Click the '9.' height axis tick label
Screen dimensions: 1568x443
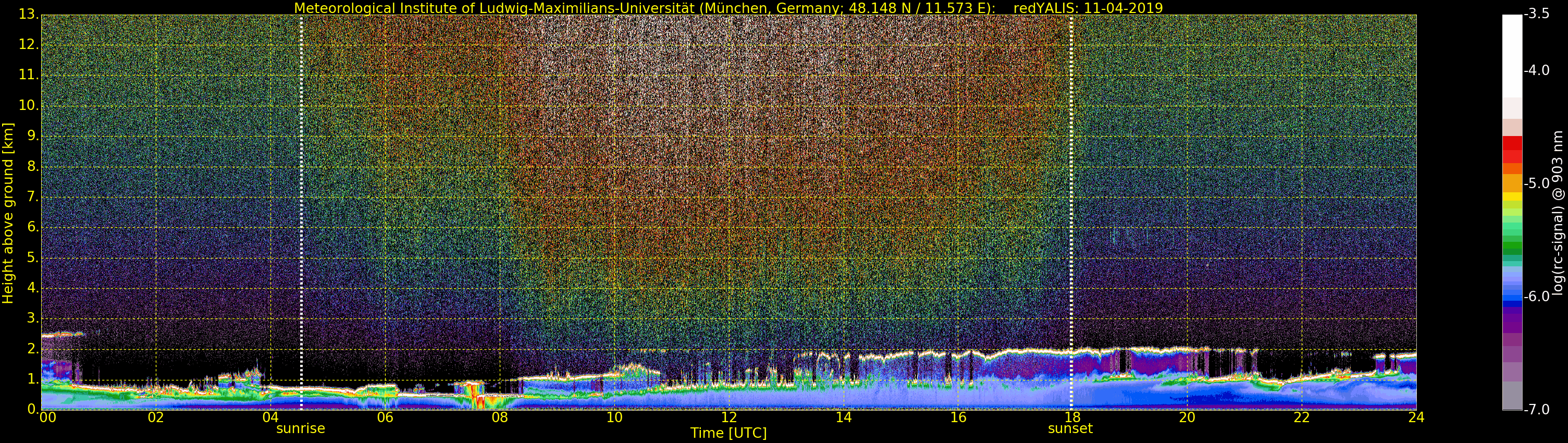pos(33,135)
